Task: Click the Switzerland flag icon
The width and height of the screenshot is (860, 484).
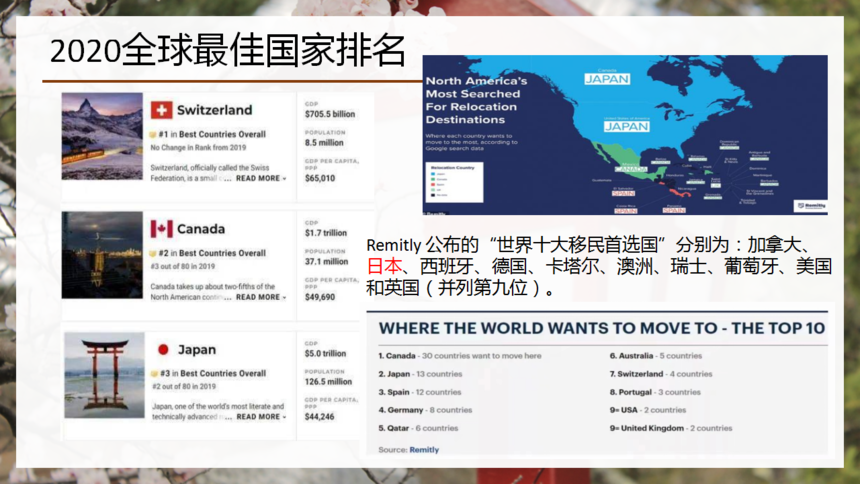Action: click(x=161, y=110)
